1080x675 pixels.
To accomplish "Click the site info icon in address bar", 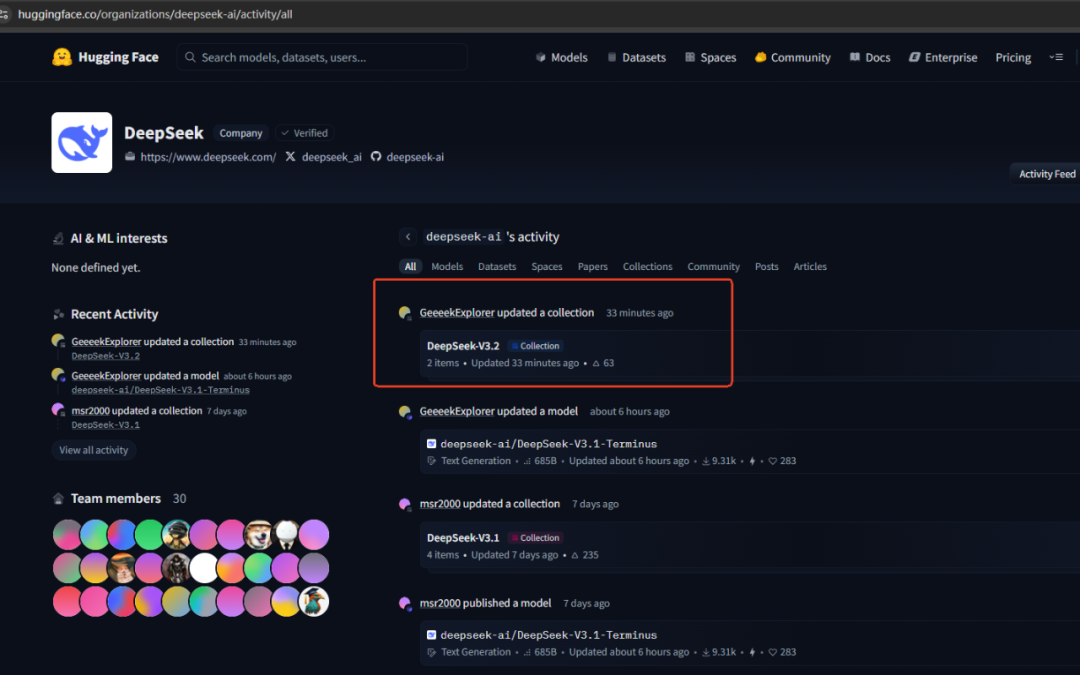I will pos(4,14).
